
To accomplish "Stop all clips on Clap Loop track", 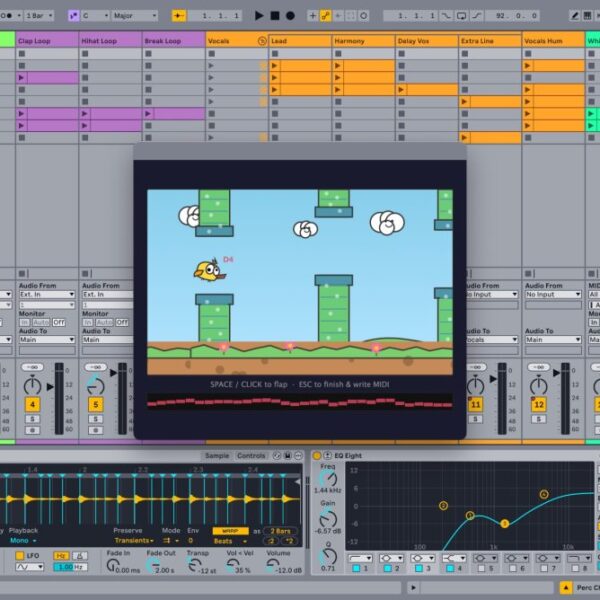I will pos(22,273).
